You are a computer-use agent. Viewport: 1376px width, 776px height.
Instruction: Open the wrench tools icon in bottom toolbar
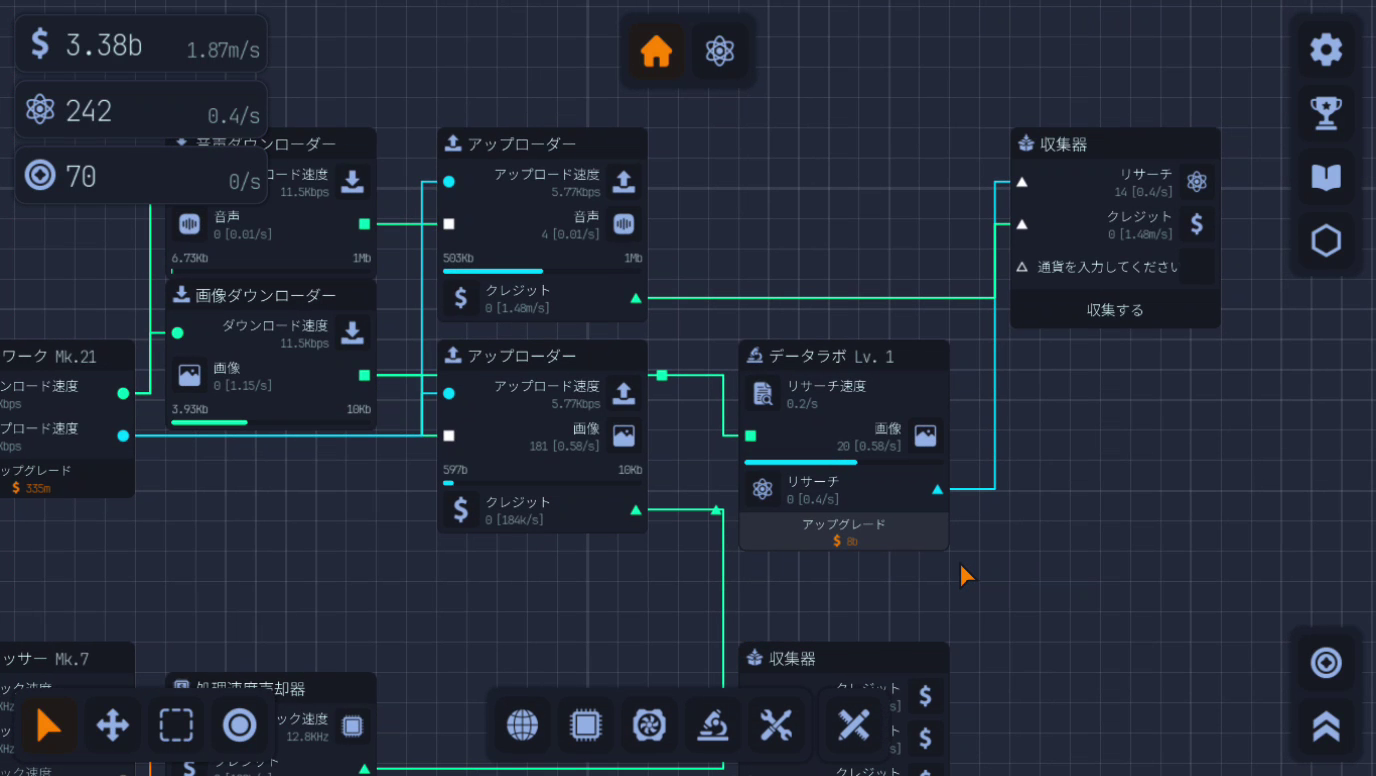777,725
